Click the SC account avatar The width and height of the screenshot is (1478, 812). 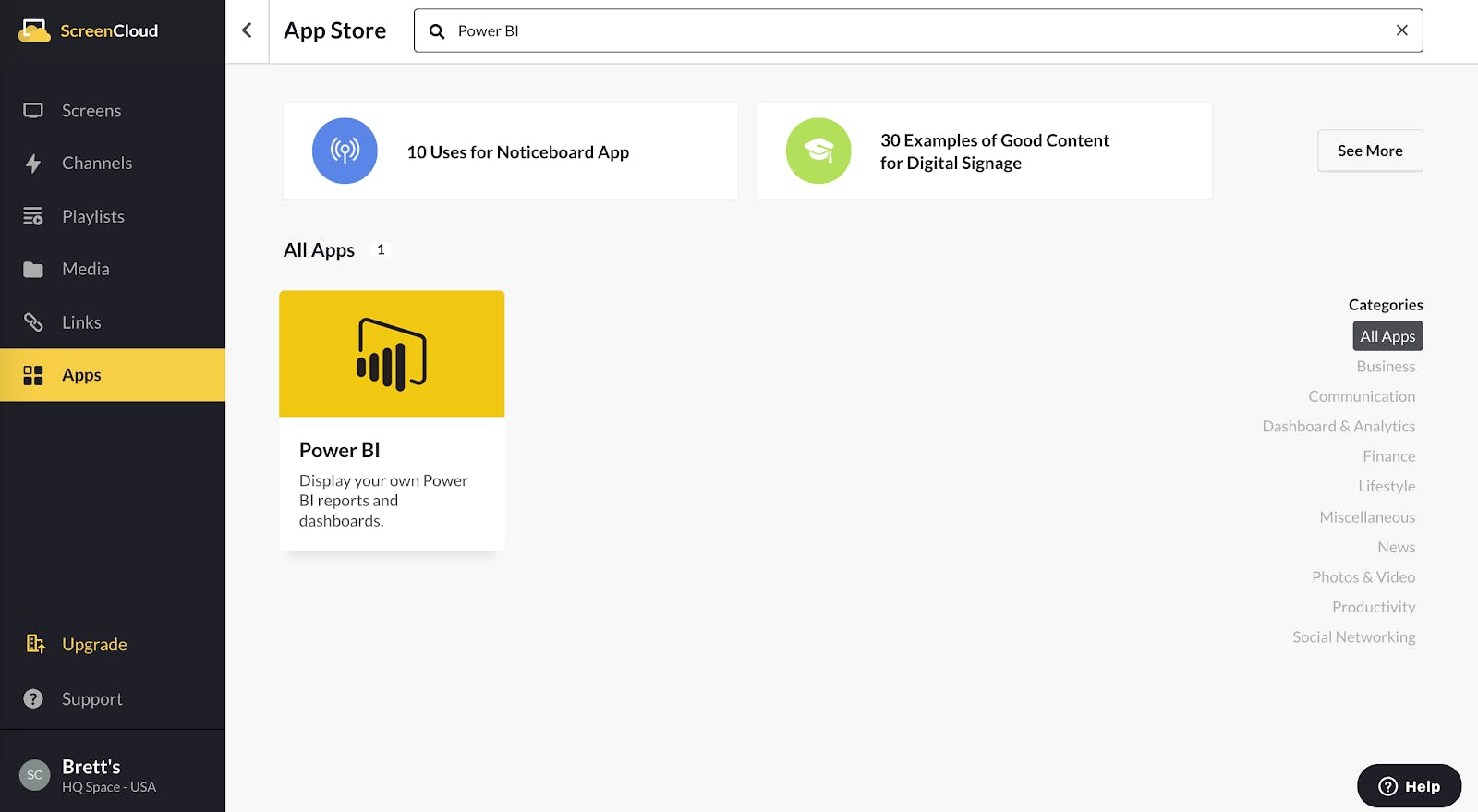tap(35, 775)
